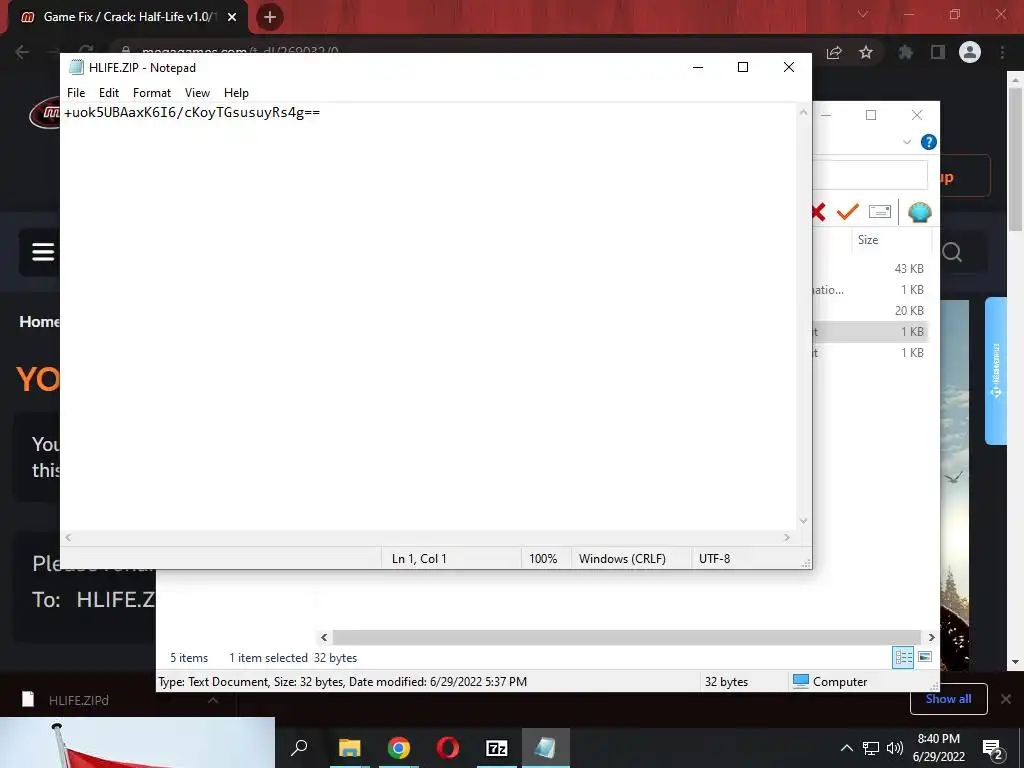Open File Explorer help question mark icon
Image resolution: width=1024 pixels, height=768 pixels.
click(928, 142)
